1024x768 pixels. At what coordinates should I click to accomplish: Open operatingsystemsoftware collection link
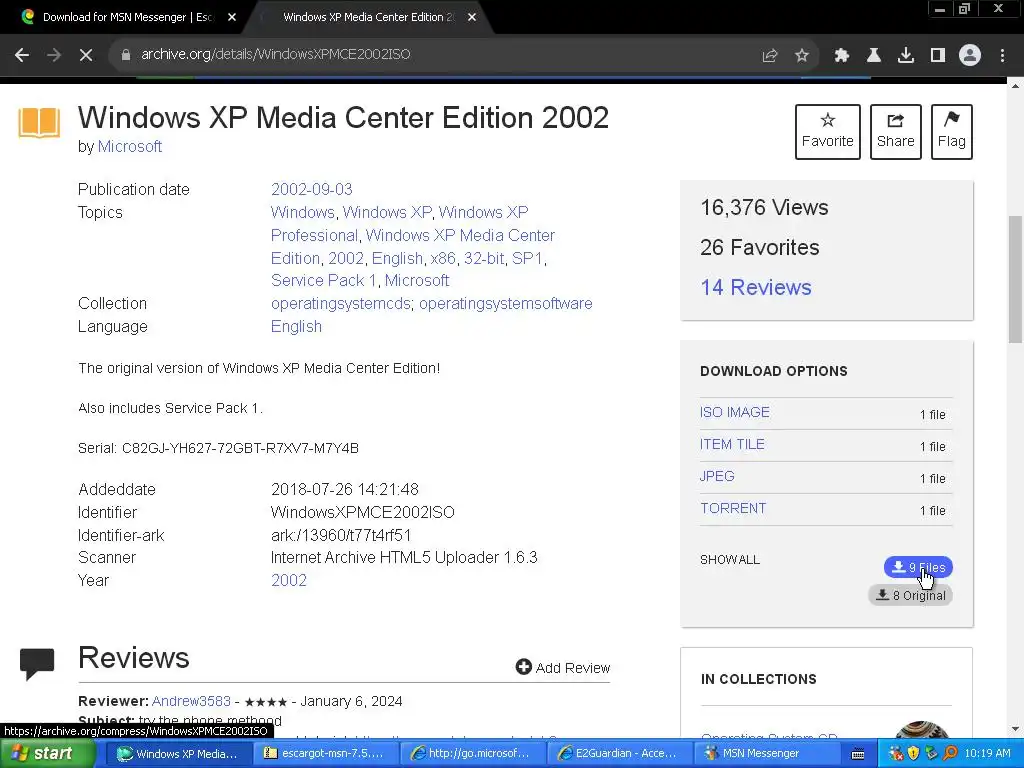(x=505, y=304)
